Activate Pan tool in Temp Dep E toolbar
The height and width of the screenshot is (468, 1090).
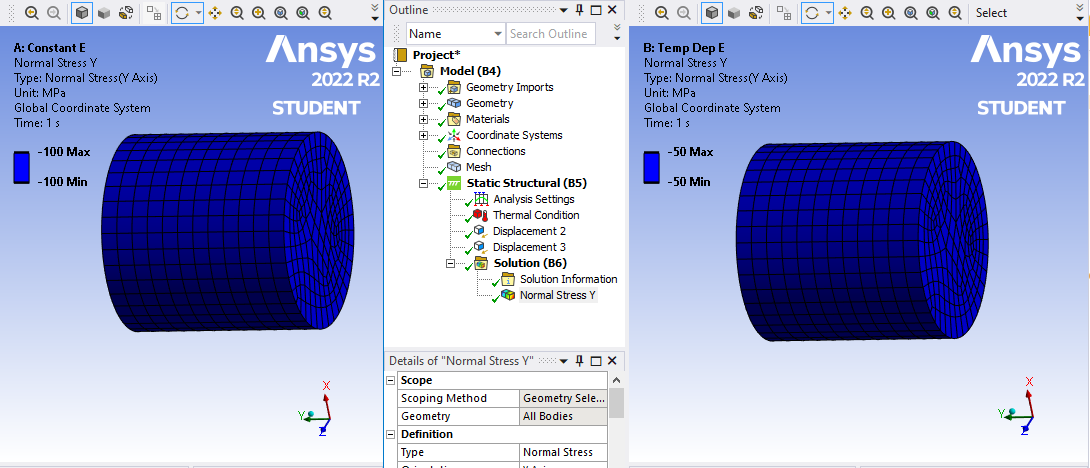[x=845, y=13]
